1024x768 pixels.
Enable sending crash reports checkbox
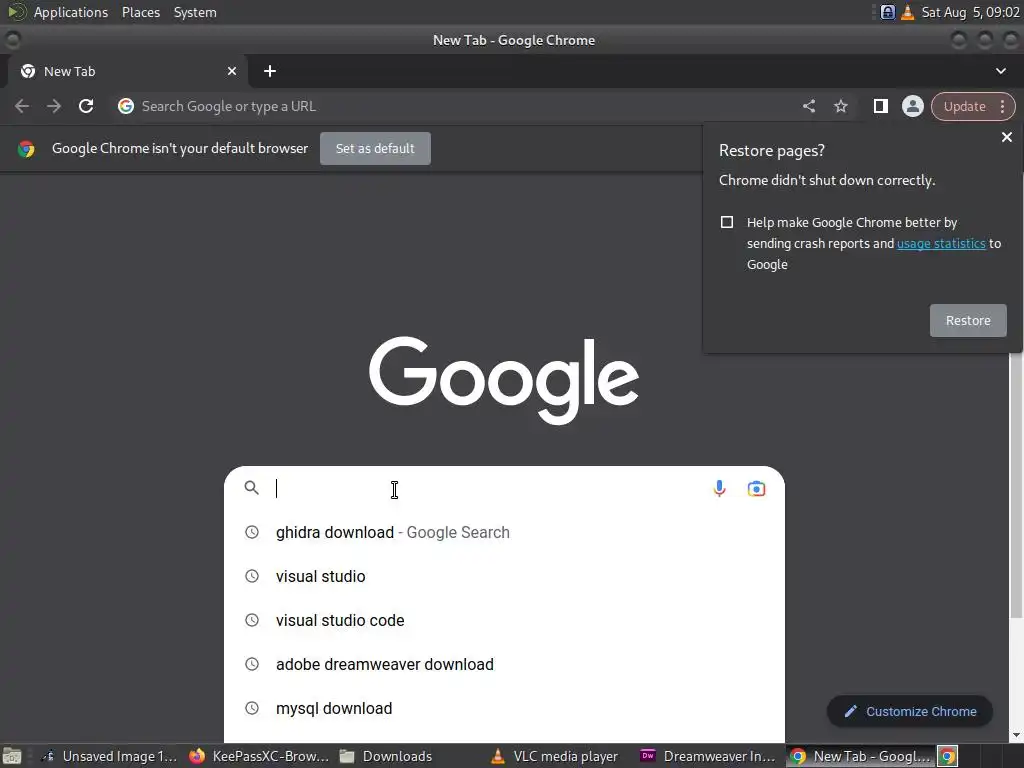click(727, 222)
